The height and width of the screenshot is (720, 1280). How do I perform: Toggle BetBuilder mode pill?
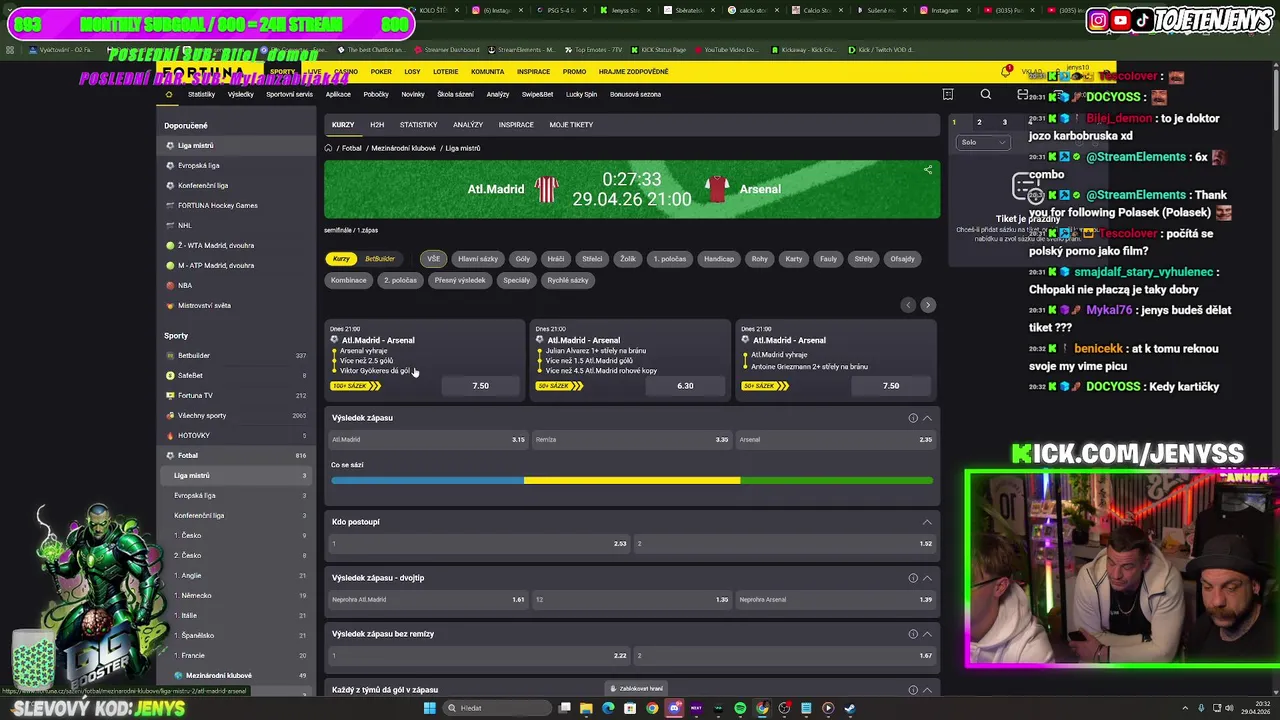[380, 259]
